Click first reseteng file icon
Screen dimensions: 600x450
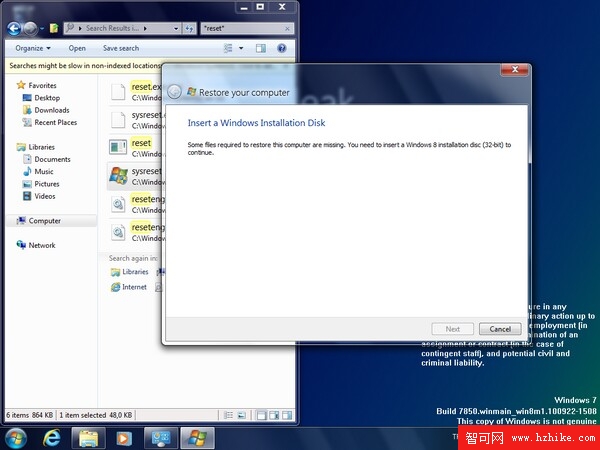coord(118,204)
